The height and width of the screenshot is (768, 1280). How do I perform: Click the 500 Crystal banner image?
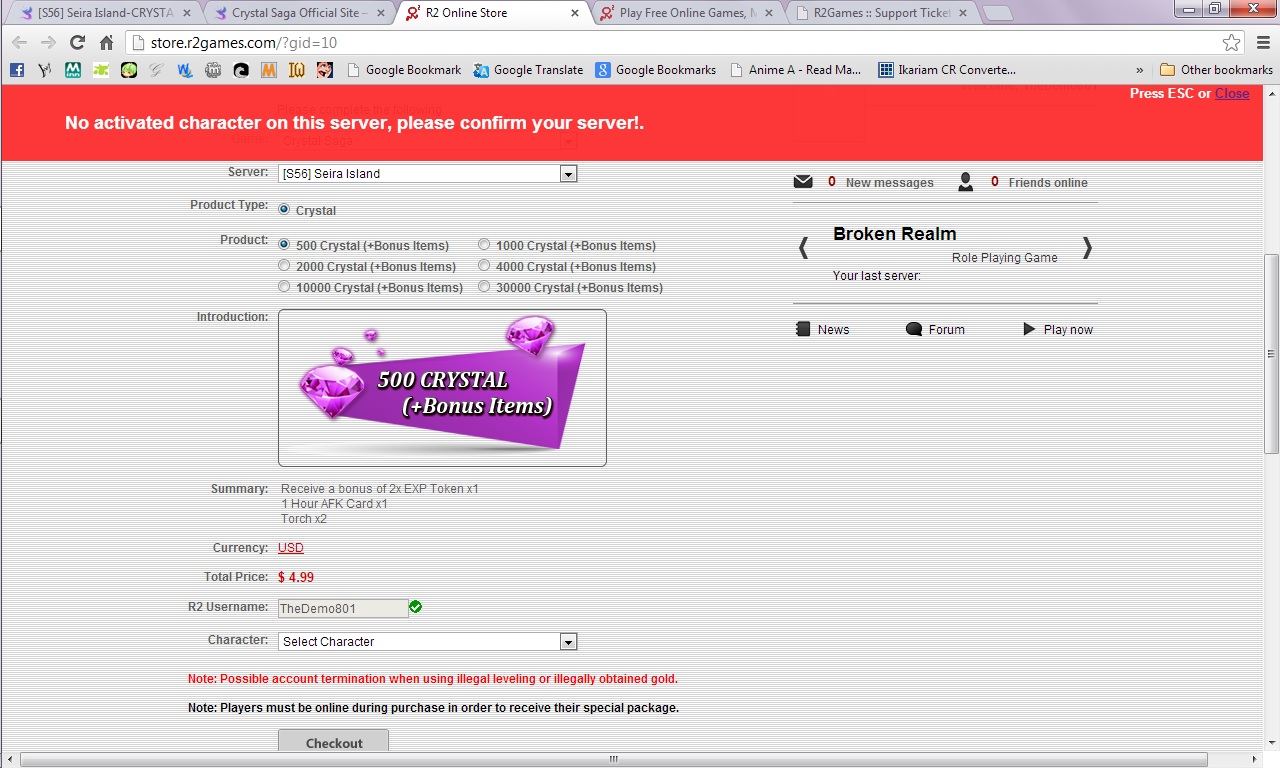point(442,387)
